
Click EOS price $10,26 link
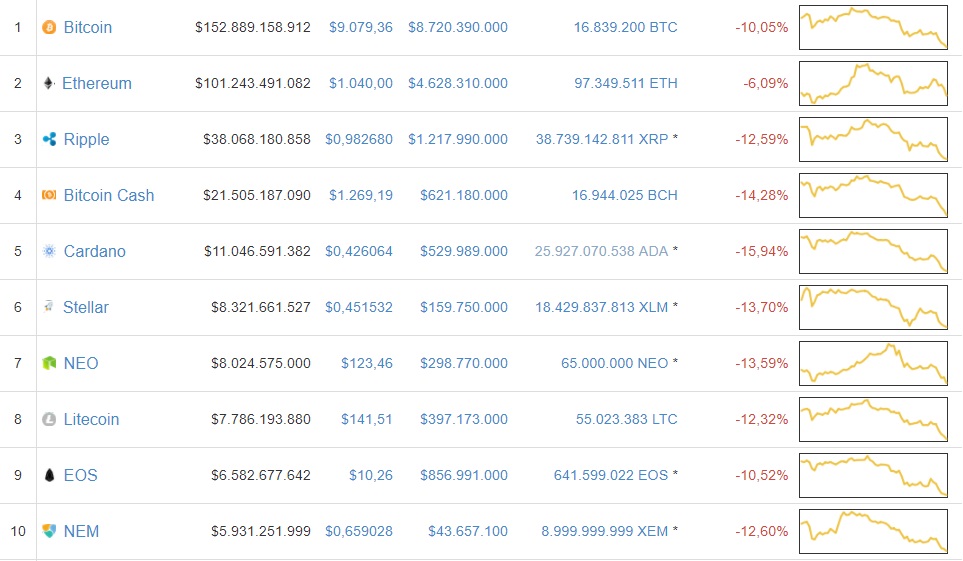coord(371,476)
